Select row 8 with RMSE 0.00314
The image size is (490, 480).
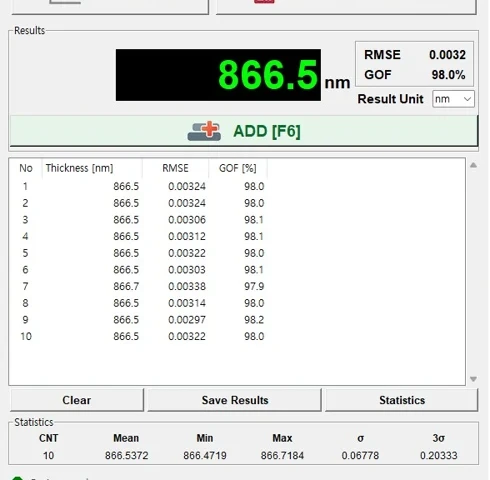(138, 303)
